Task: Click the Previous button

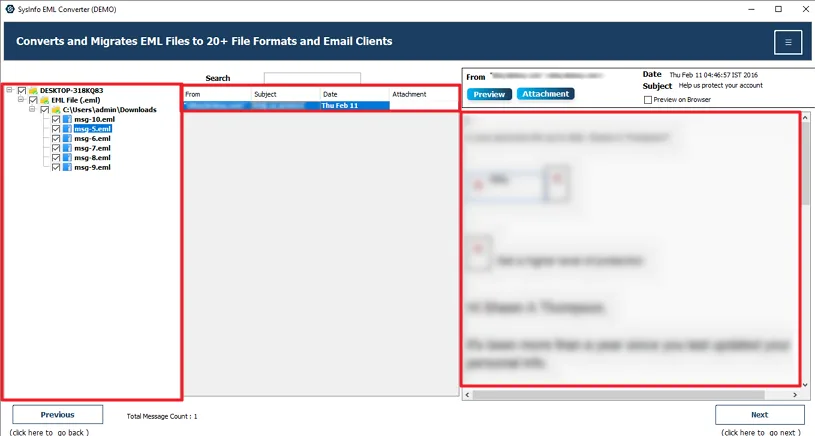Action: pos(58,415)
